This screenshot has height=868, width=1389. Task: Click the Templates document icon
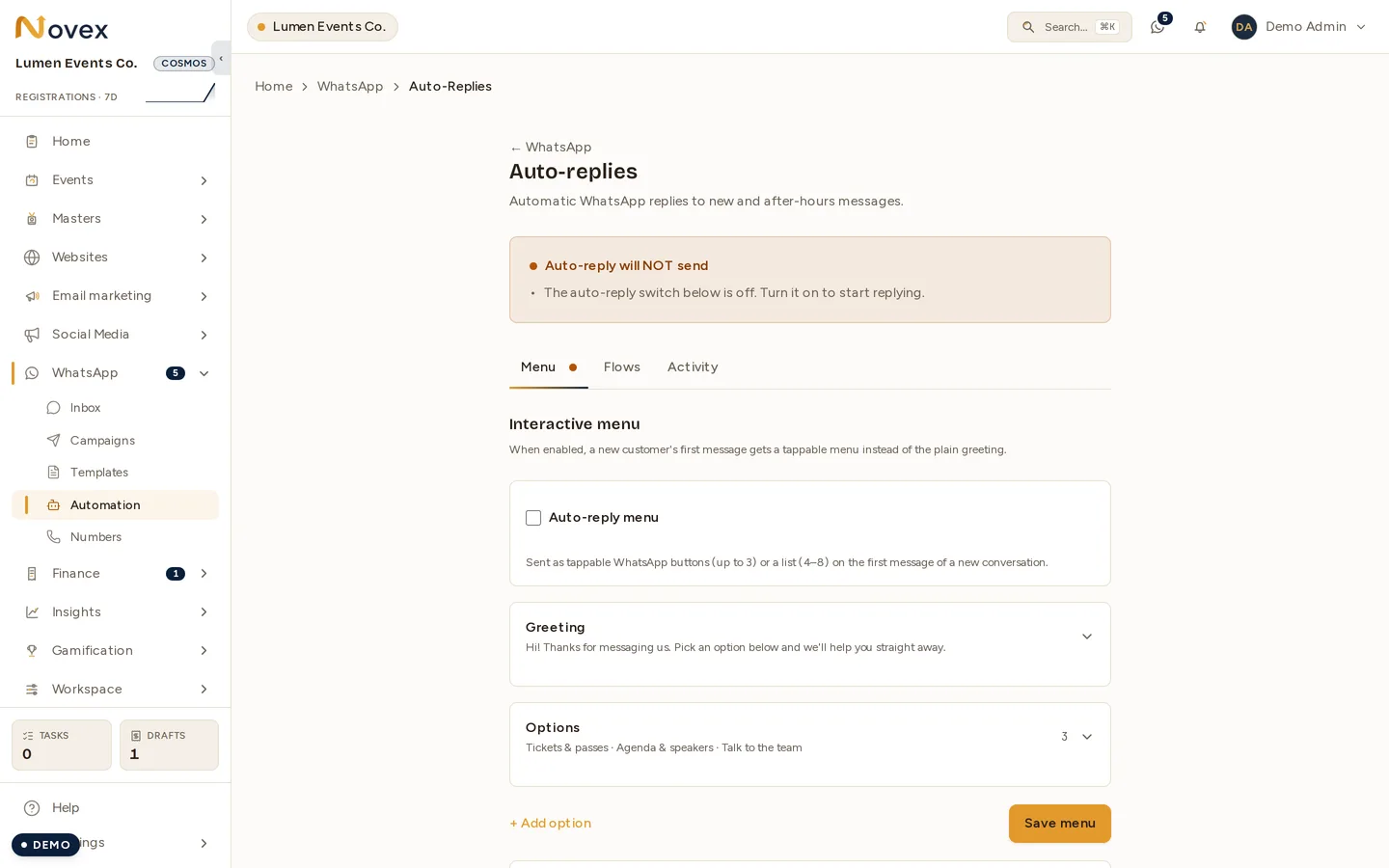(54, 473)
